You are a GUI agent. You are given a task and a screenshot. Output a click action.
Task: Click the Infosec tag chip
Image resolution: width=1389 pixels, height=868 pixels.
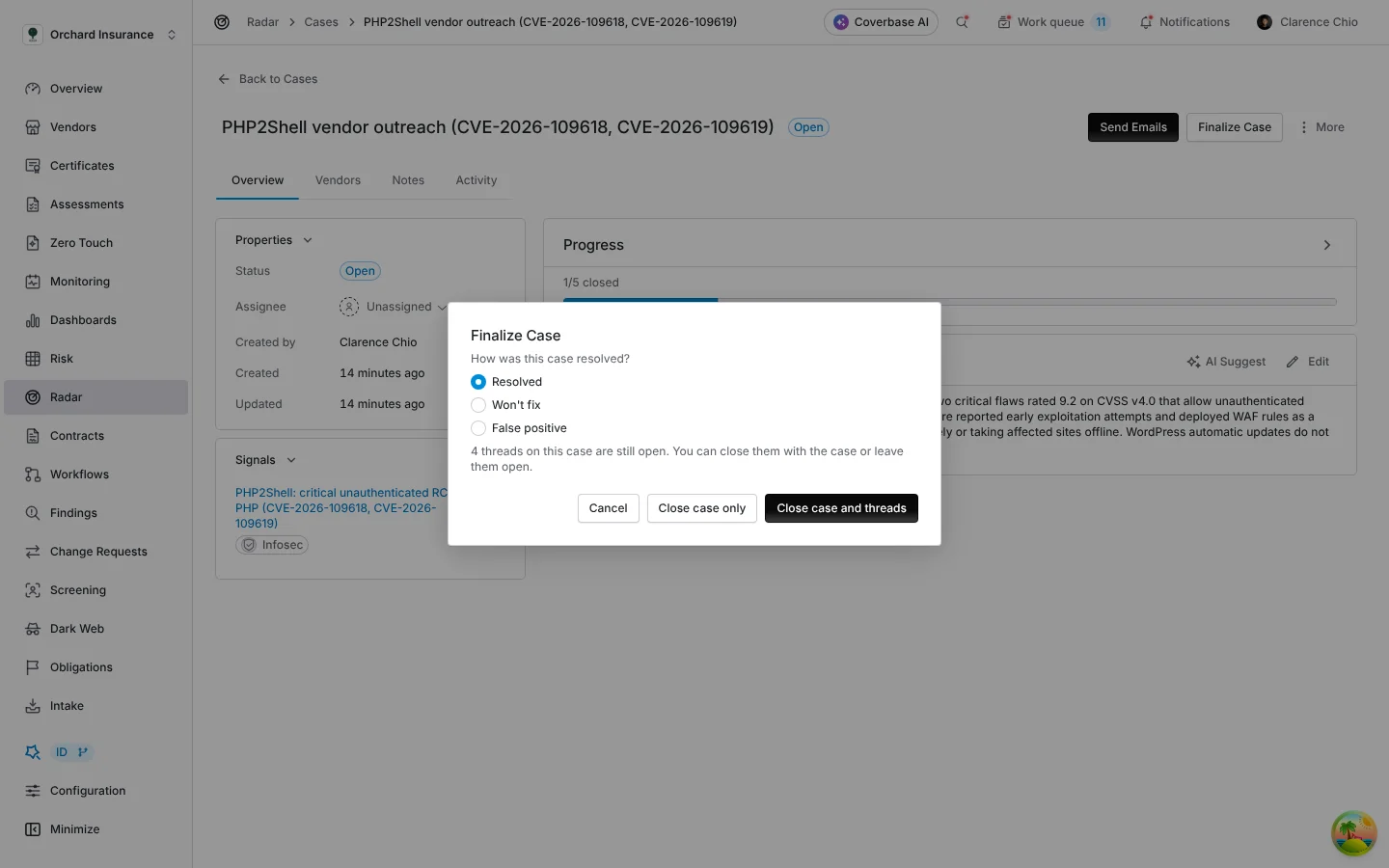tap(272, 545)
